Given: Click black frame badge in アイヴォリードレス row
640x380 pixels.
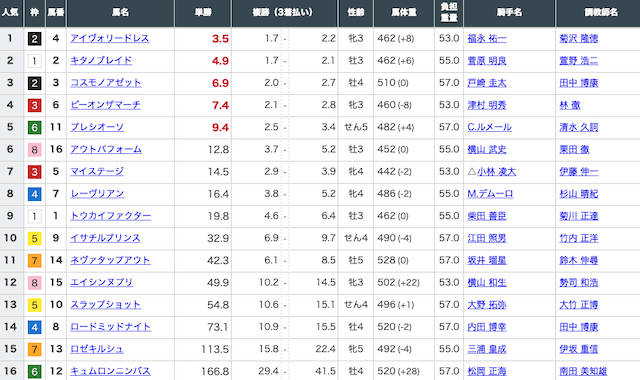Looking at the screenshot, I should (x=35, y=39).
